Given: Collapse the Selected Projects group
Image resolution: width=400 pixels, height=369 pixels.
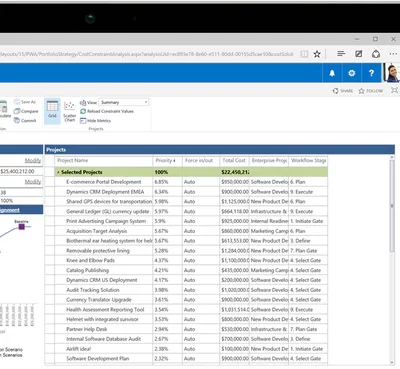Looking at the screenshot, I should point(58,172).
